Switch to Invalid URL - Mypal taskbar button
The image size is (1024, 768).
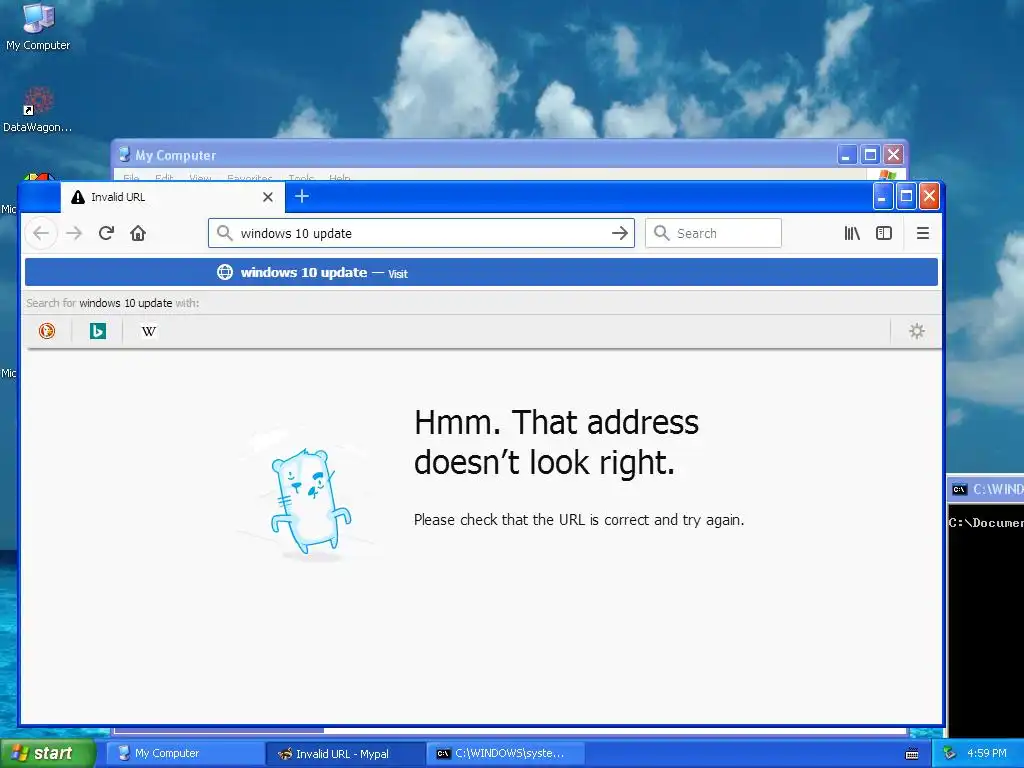345,753
